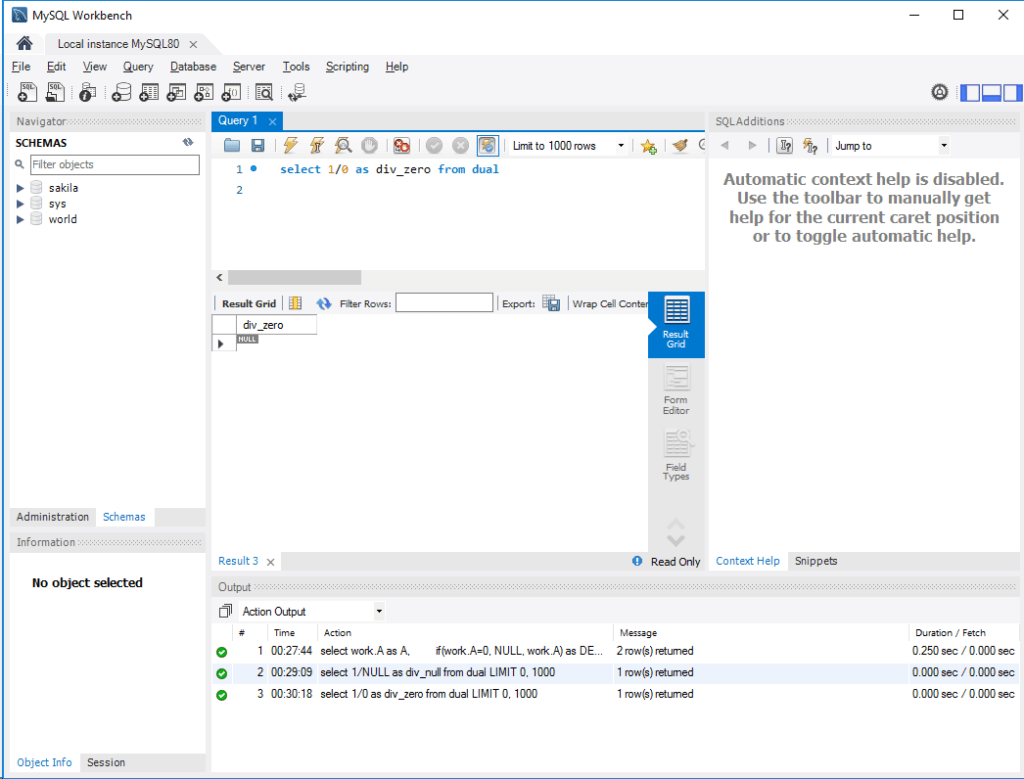Screen dimensions: 1024x779
Task: Add query to favorites star icon
Action: (648, 146)
